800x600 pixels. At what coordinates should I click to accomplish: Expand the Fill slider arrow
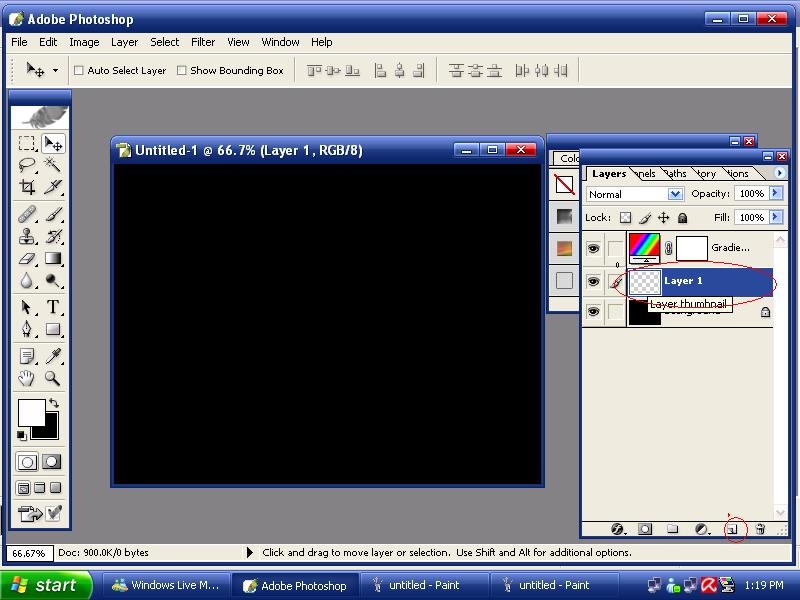click(x=775, y=217)
